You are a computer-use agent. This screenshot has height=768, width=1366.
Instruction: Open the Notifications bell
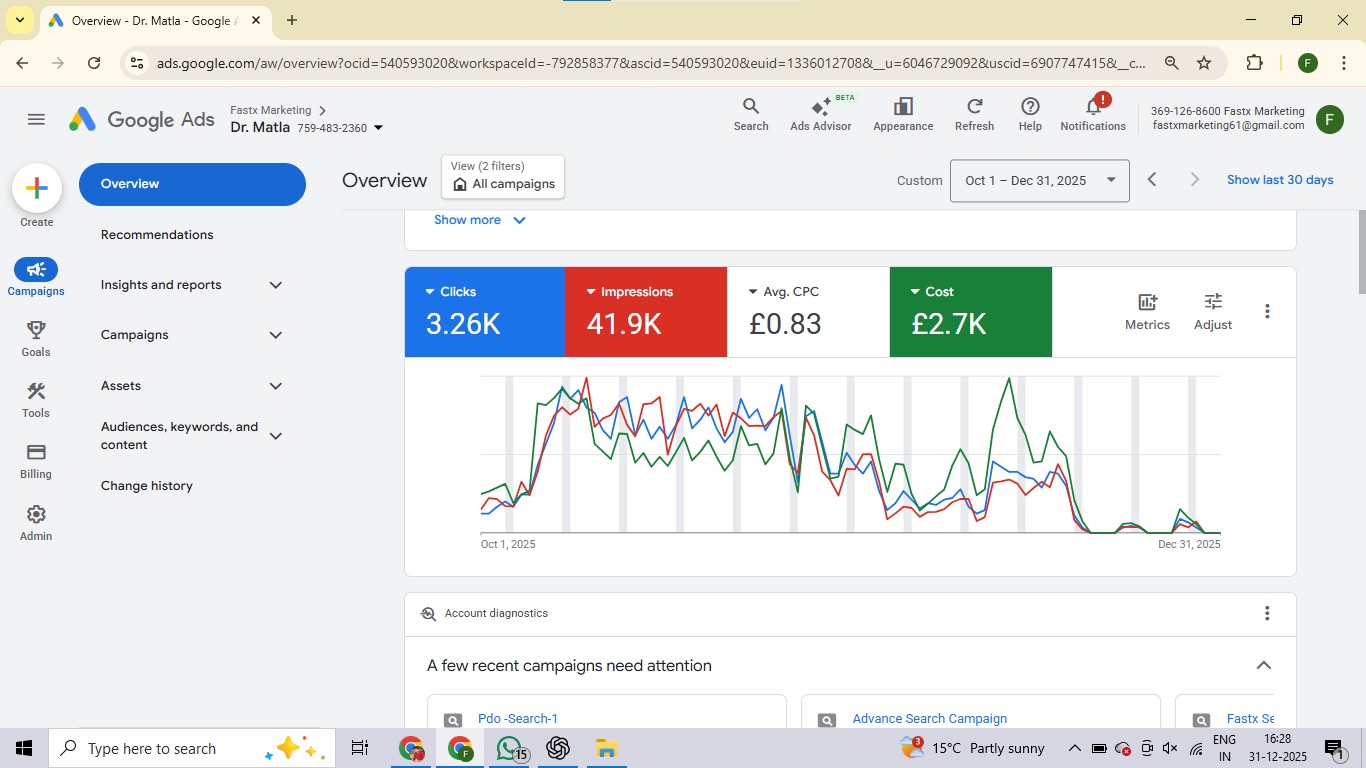tap(1093, 114)
